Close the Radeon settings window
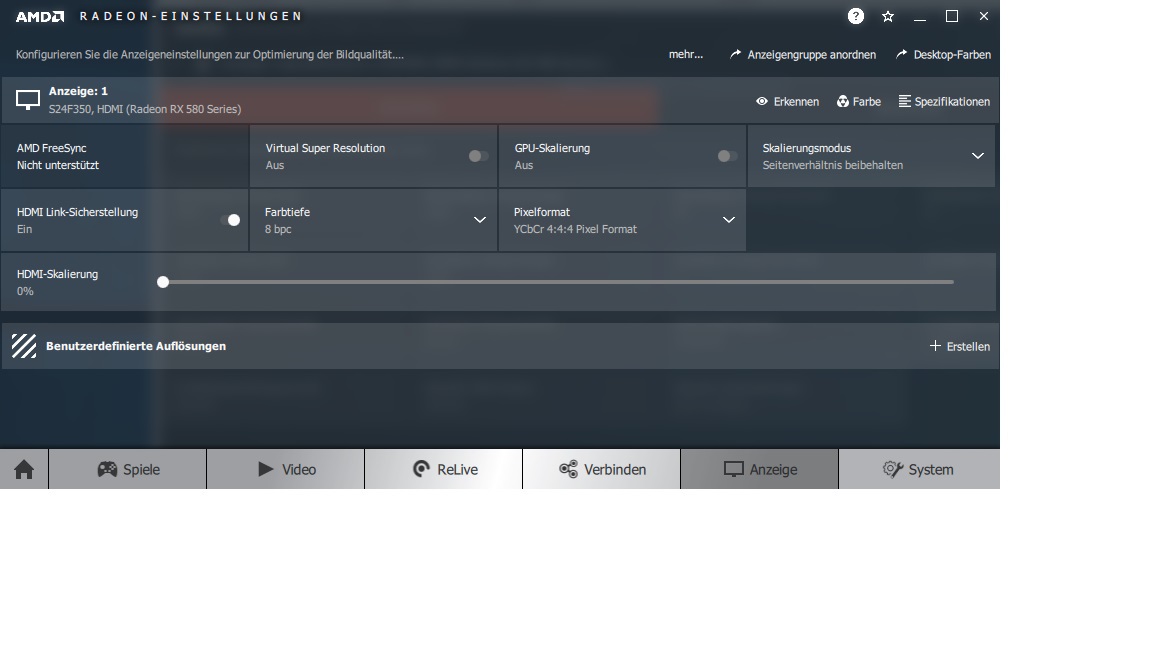 click(984, 16)
